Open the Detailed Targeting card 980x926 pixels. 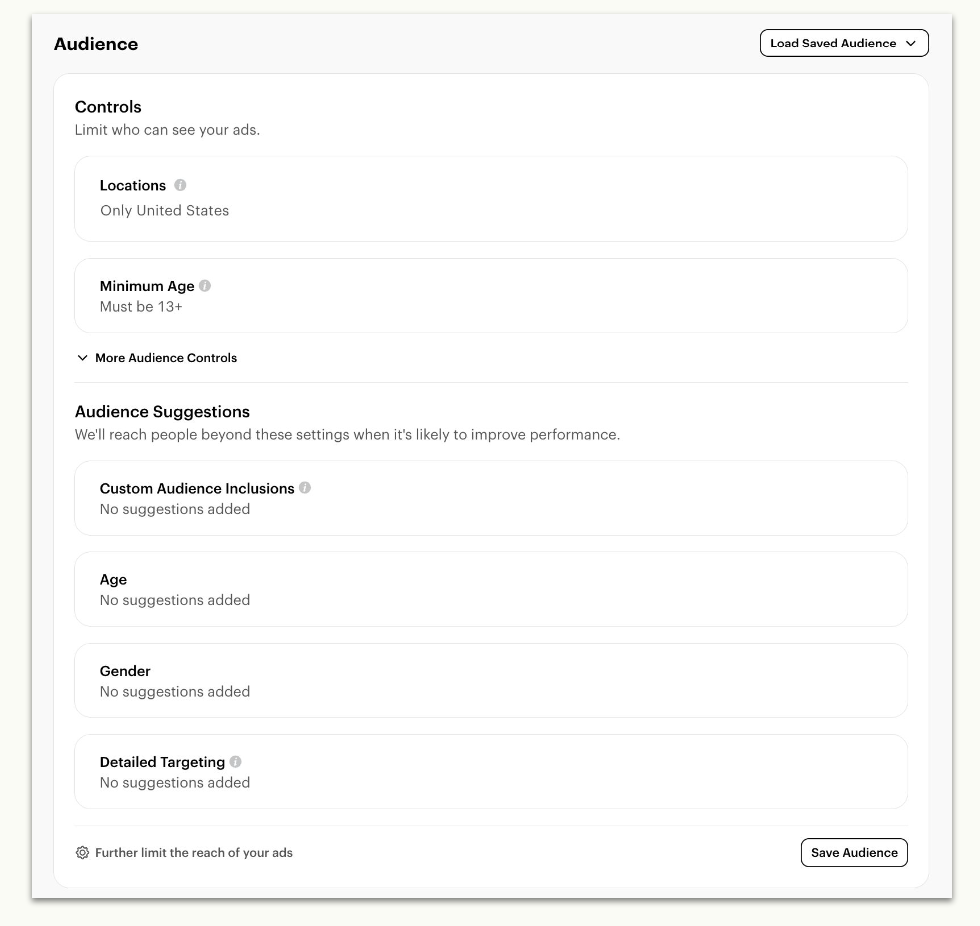pyautogui.click(x=491, y=772)
